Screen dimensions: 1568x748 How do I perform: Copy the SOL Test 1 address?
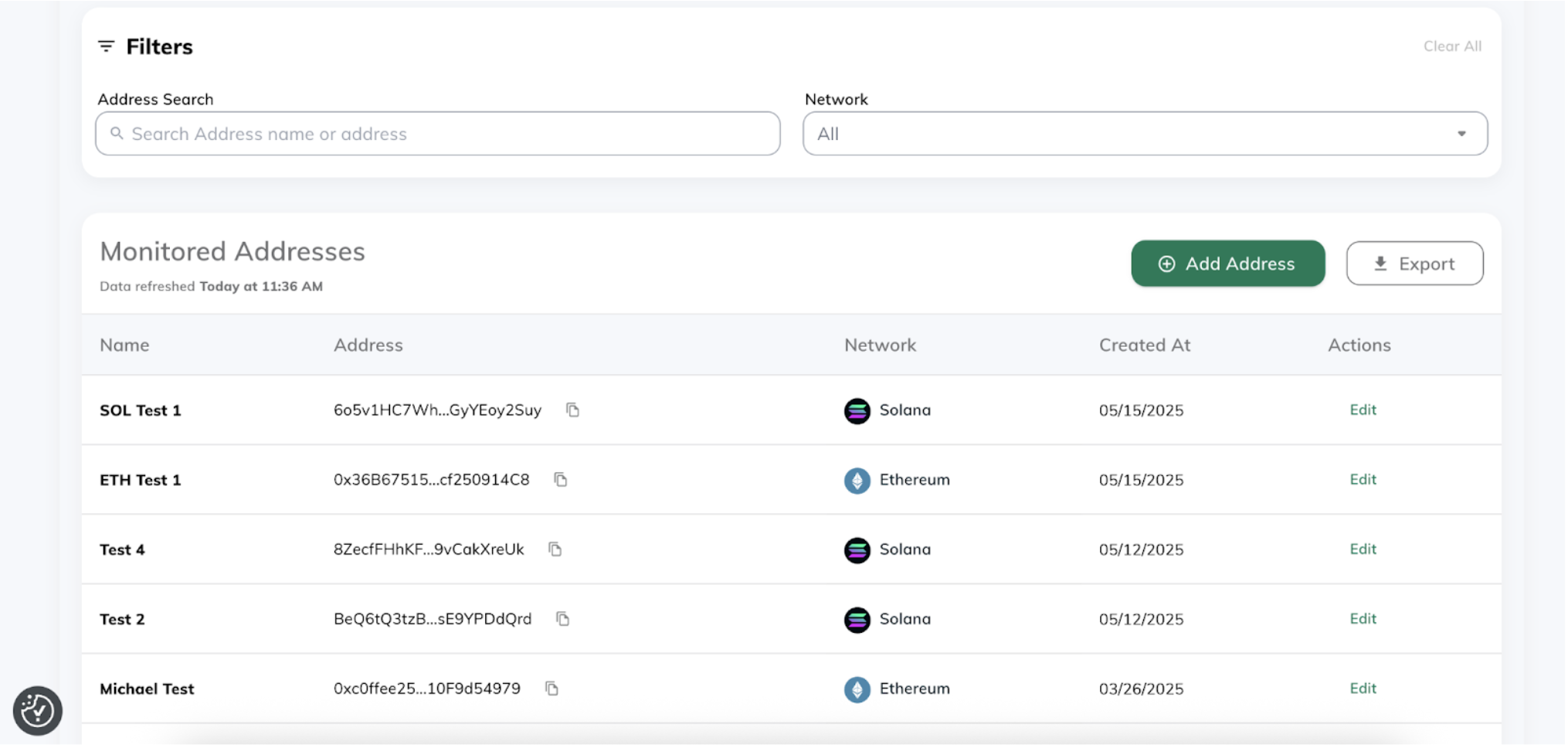[572, 410]
